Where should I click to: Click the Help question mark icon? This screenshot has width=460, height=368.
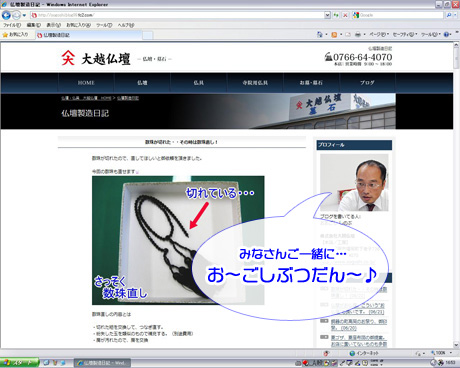tap(446, 34)
